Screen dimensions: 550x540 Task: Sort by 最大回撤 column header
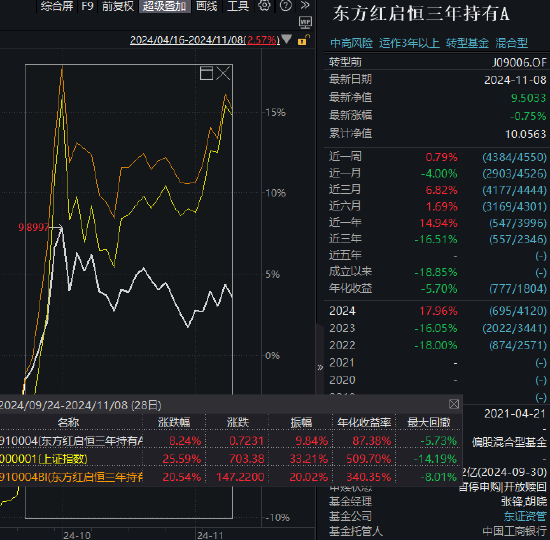pos(429,422)
